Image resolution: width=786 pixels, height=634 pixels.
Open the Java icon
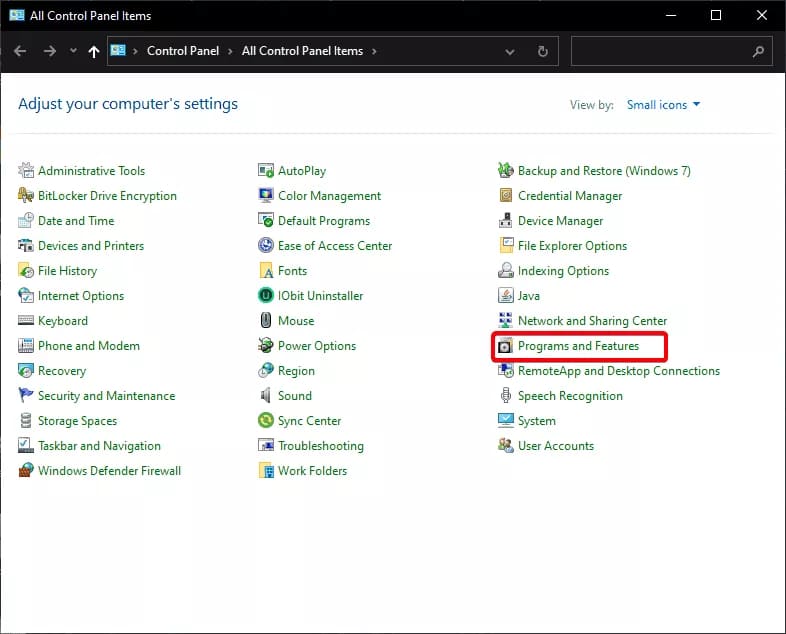pyautogui.click(x=506, y=296)
